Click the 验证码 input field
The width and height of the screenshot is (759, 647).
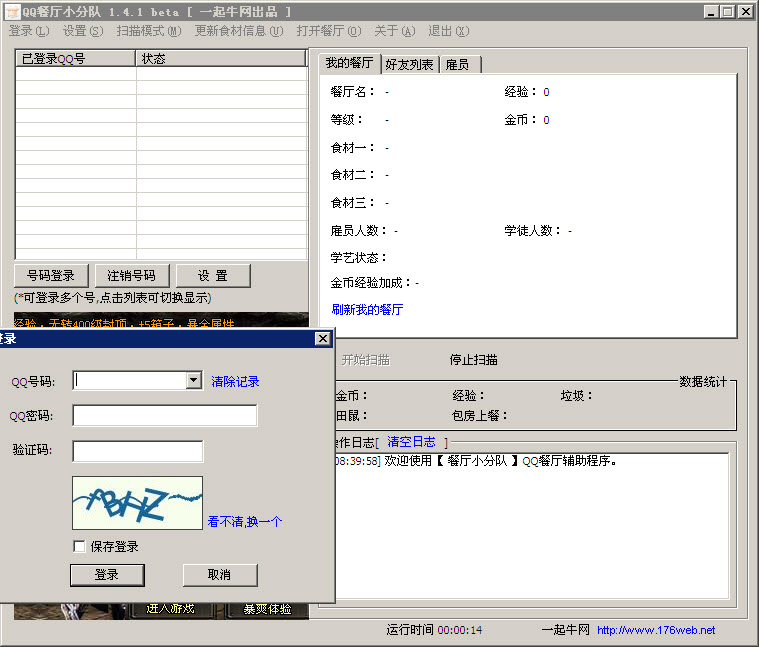[x=138, y=451]
